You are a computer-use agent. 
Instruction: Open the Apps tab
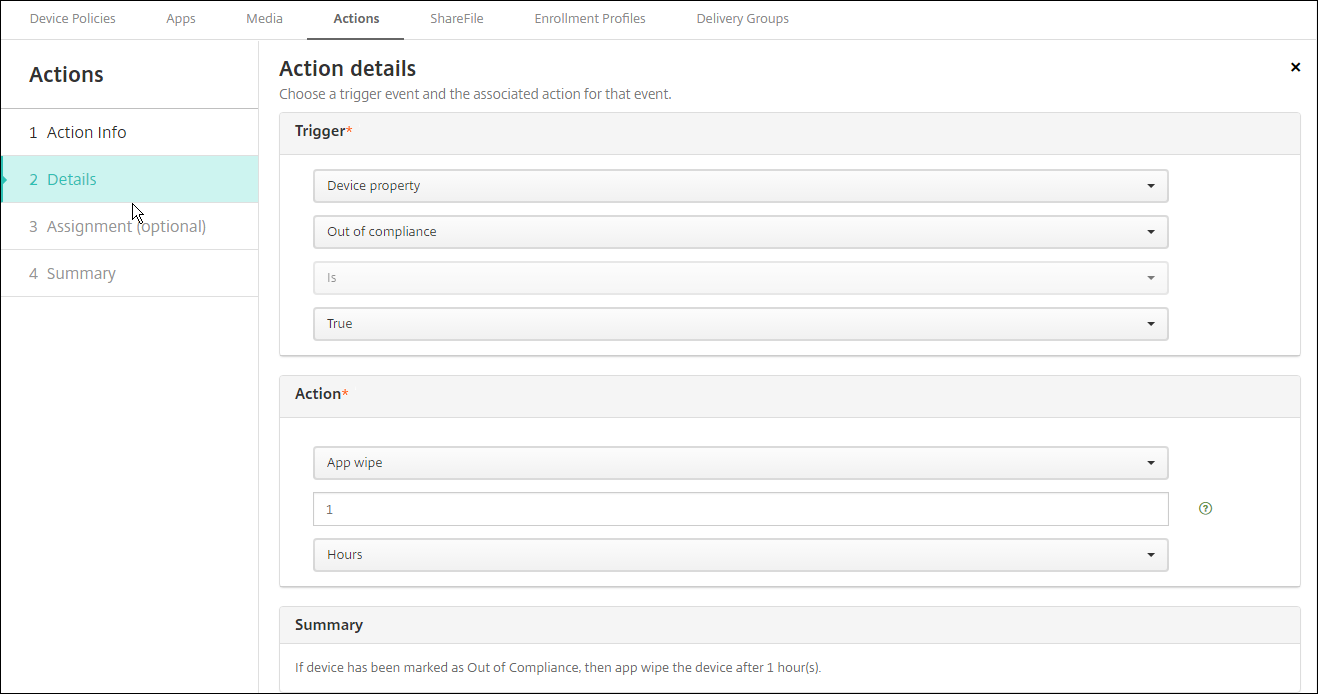click(x=181, y=19)
